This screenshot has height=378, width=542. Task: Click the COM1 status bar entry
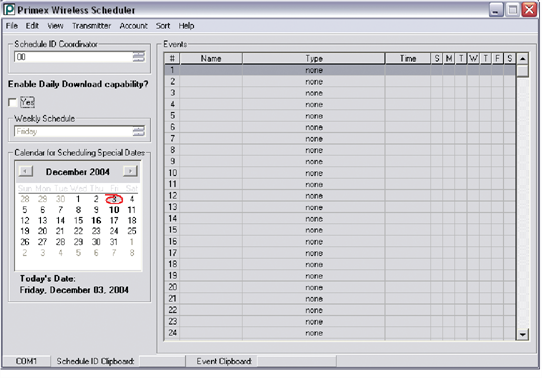[x=26, y=361]
